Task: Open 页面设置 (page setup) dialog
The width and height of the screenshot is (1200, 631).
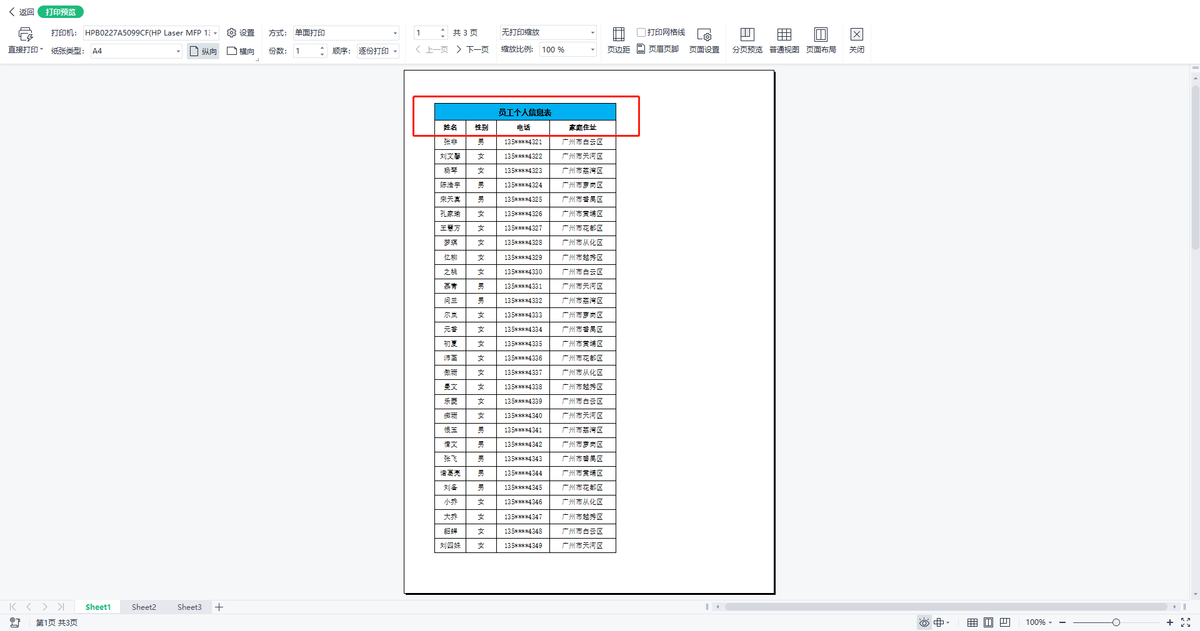Action: [x=703, y=40]
